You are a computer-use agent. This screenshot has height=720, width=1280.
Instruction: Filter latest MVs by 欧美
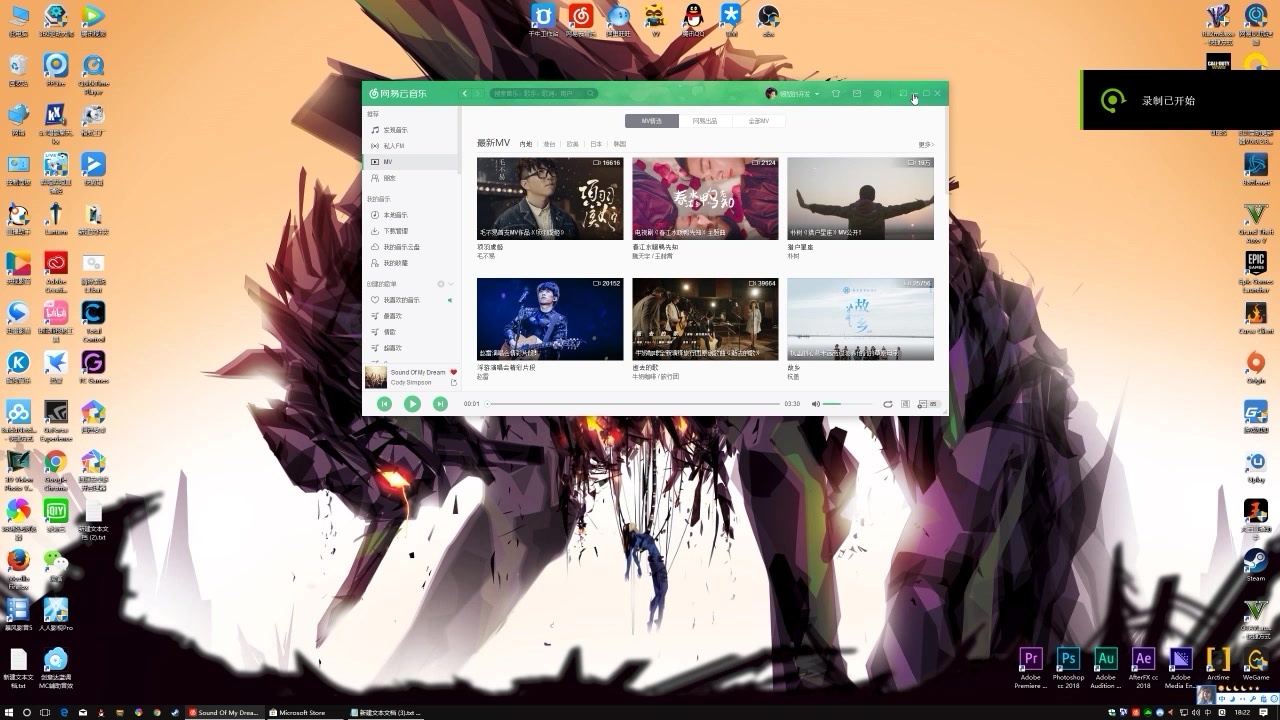573,144
